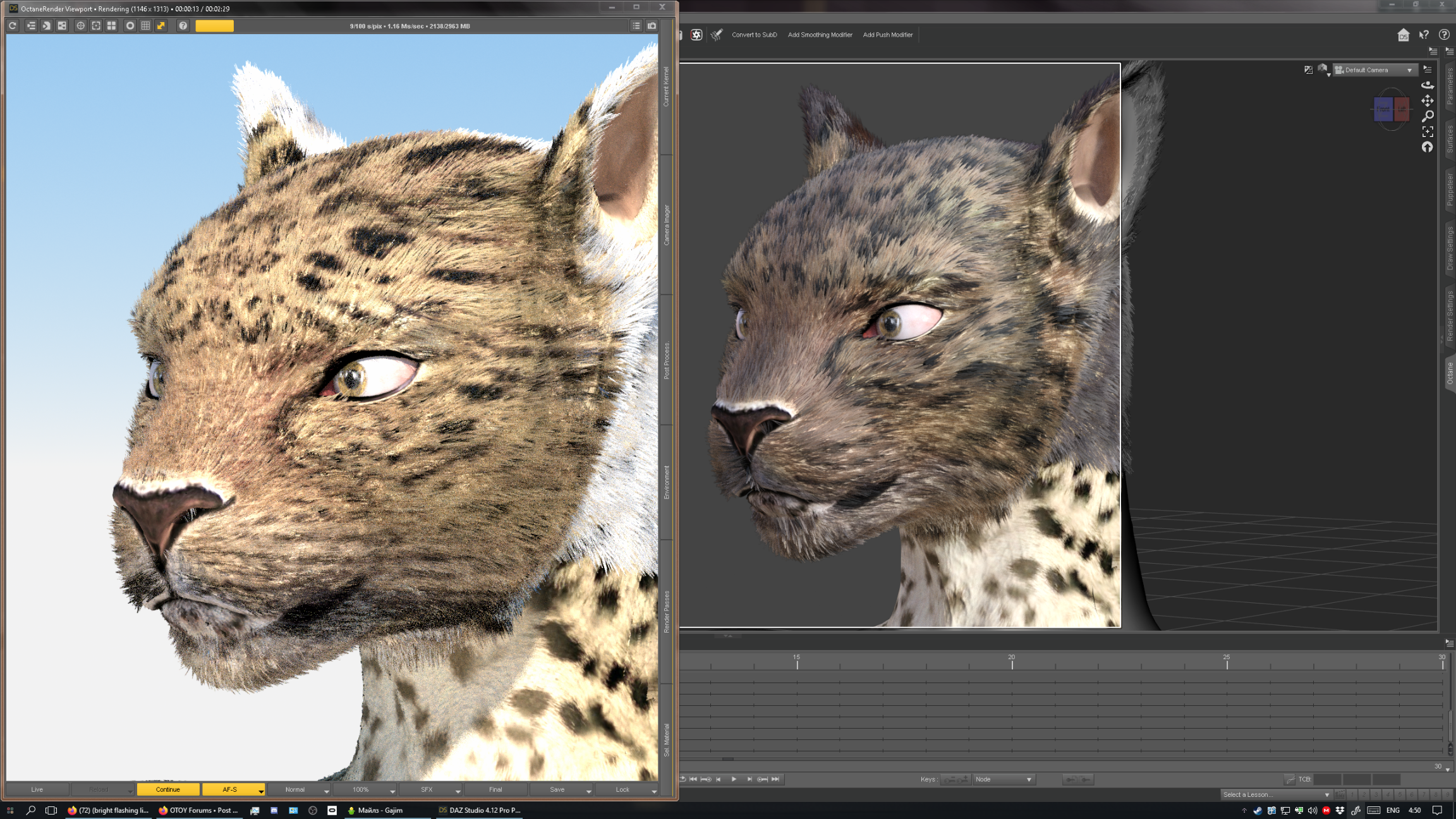The width and height of the screenshot is (1456, 819).
Task: Click the frame/zoom magnifier tool in viewport
Action: [1428, 116]
